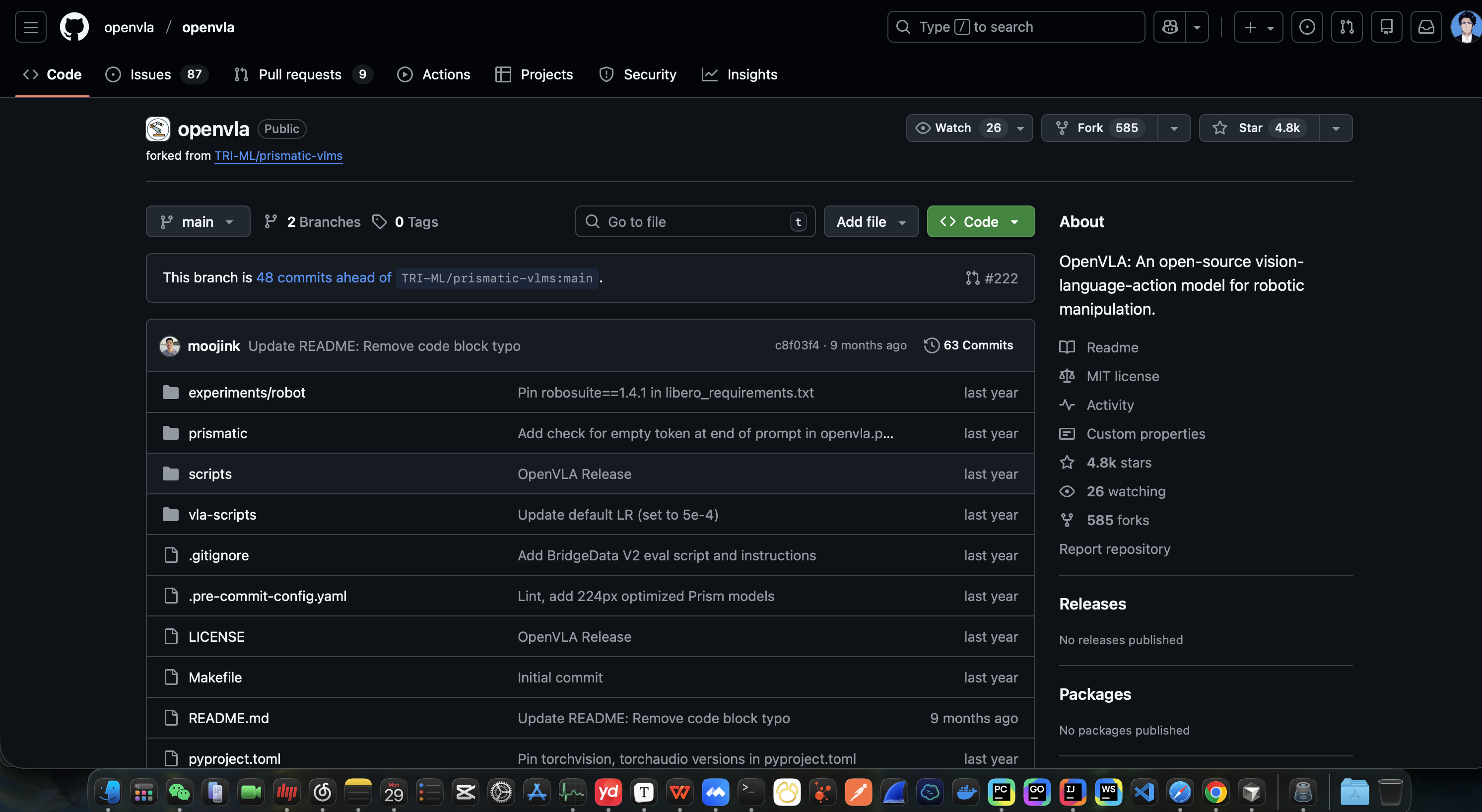
Task: Open the Fork options dropdown arrow
Action: pos(1174,128)
